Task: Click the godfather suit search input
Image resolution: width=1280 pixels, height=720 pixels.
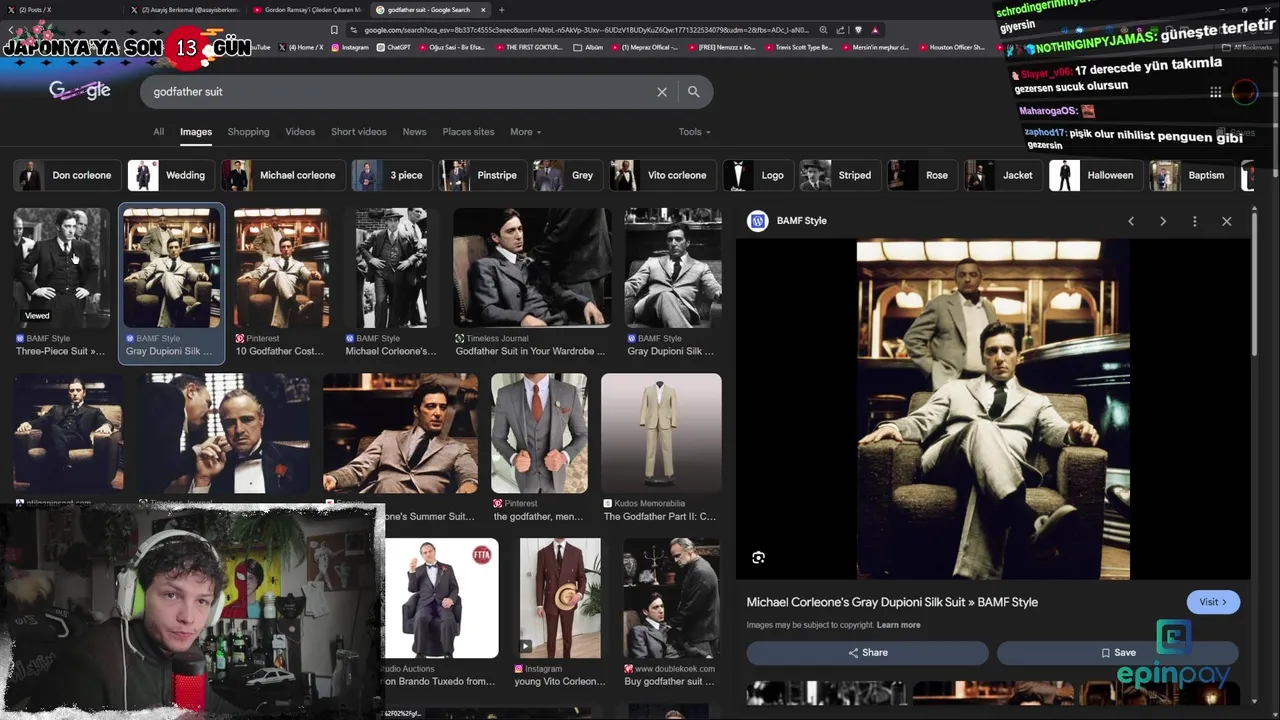Action: coord(400,92)
